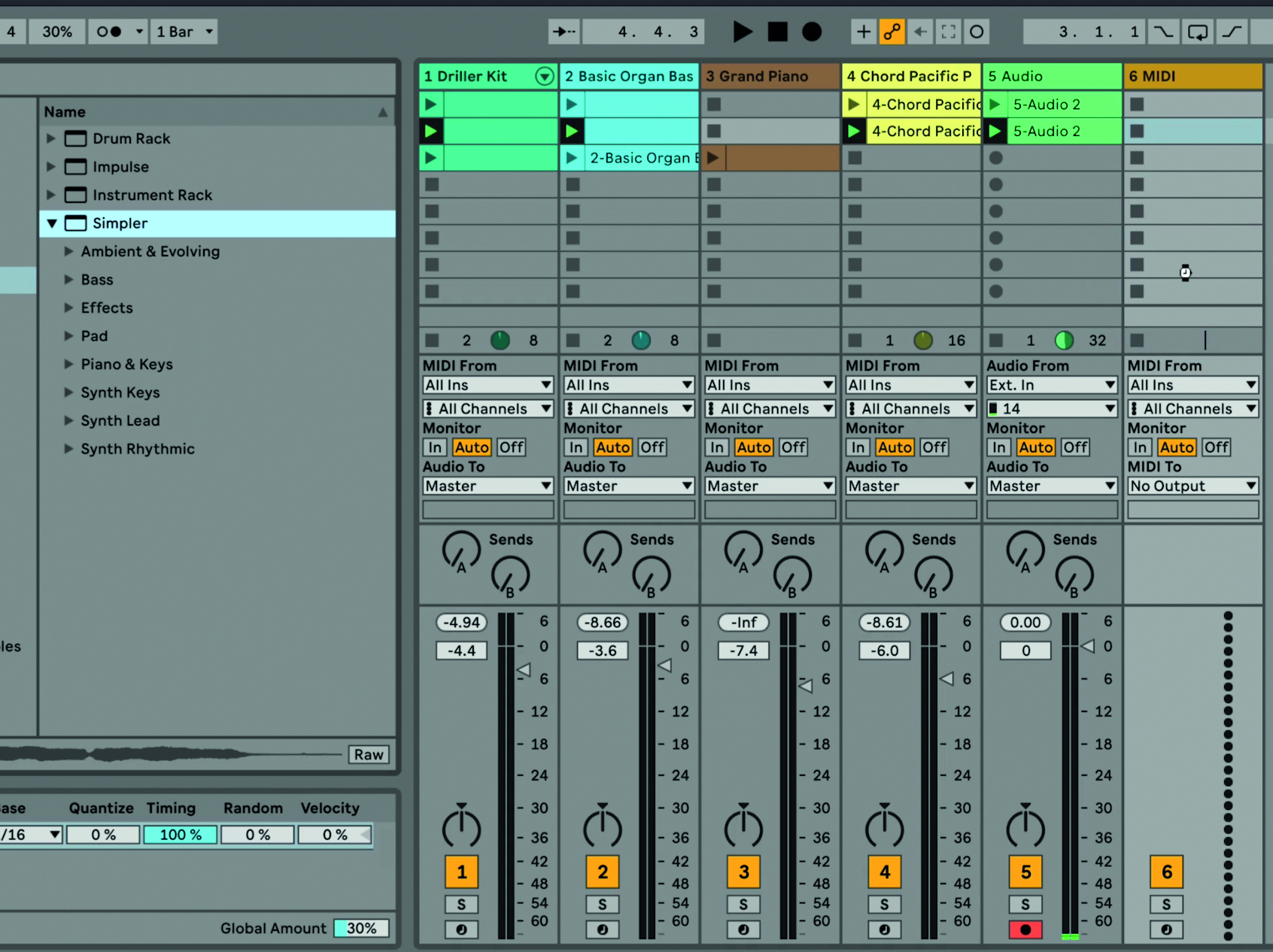Click the unfold arrow on Driller Kit header
Viewport: 1273px width, 952px height.
(x=544, y=76)
